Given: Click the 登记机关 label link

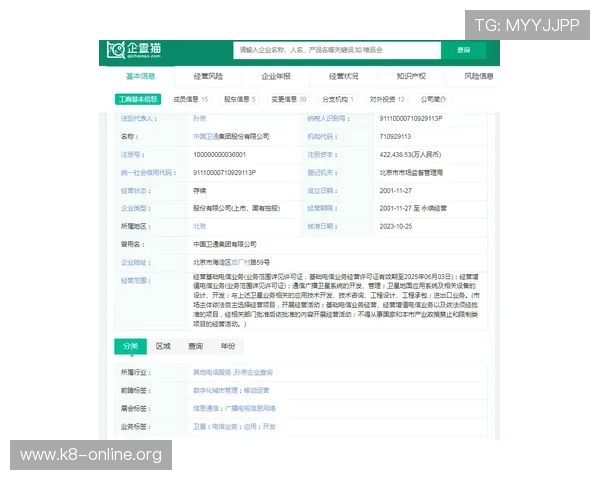Looking at the screenshot, I should point(322,173).
